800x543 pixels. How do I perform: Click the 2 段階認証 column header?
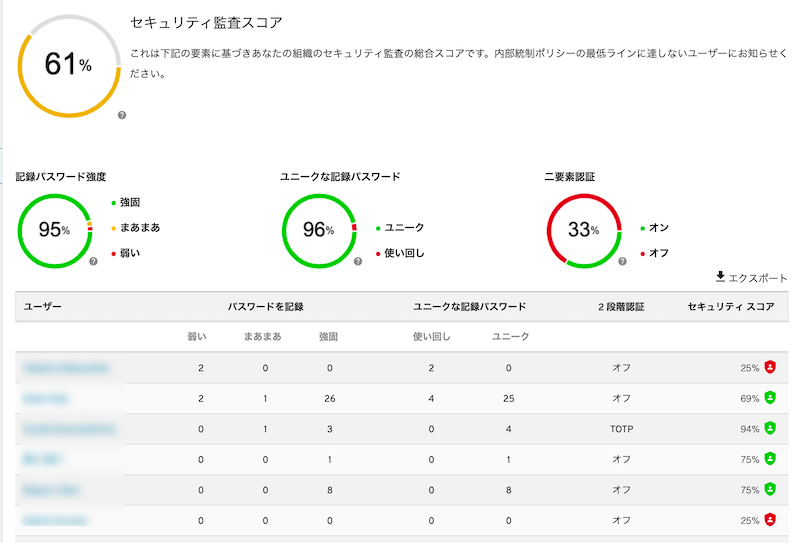click(621, 306)
